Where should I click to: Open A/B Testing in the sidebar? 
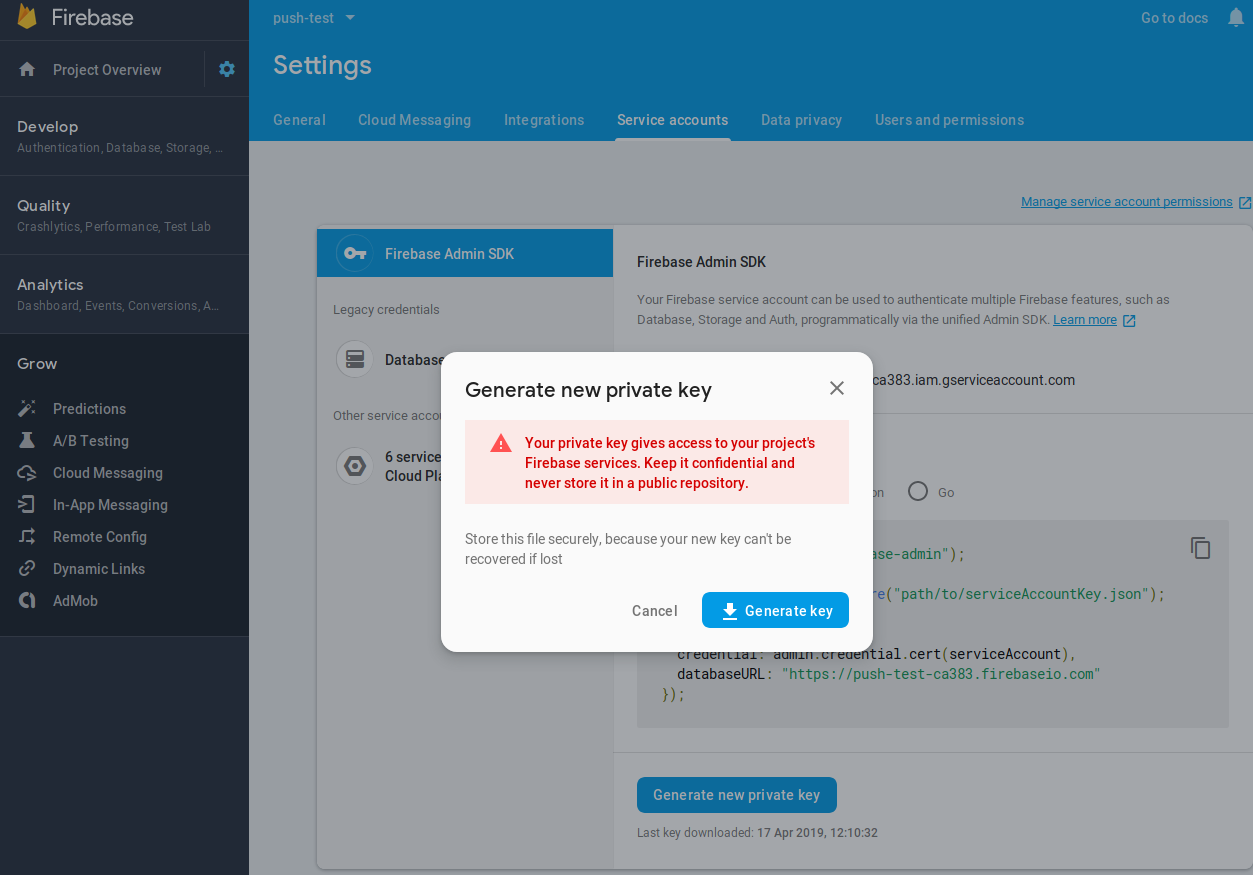(90, 441)
